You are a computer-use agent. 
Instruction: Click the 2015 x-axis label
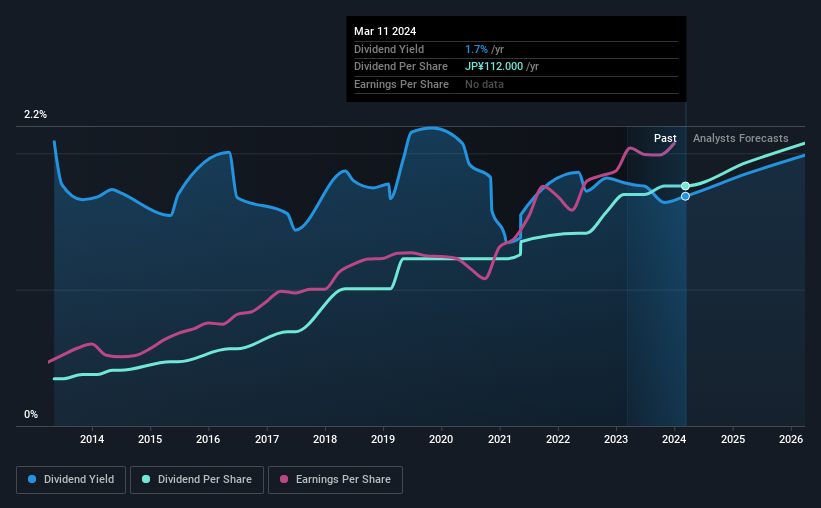click(x=150, y=439)
